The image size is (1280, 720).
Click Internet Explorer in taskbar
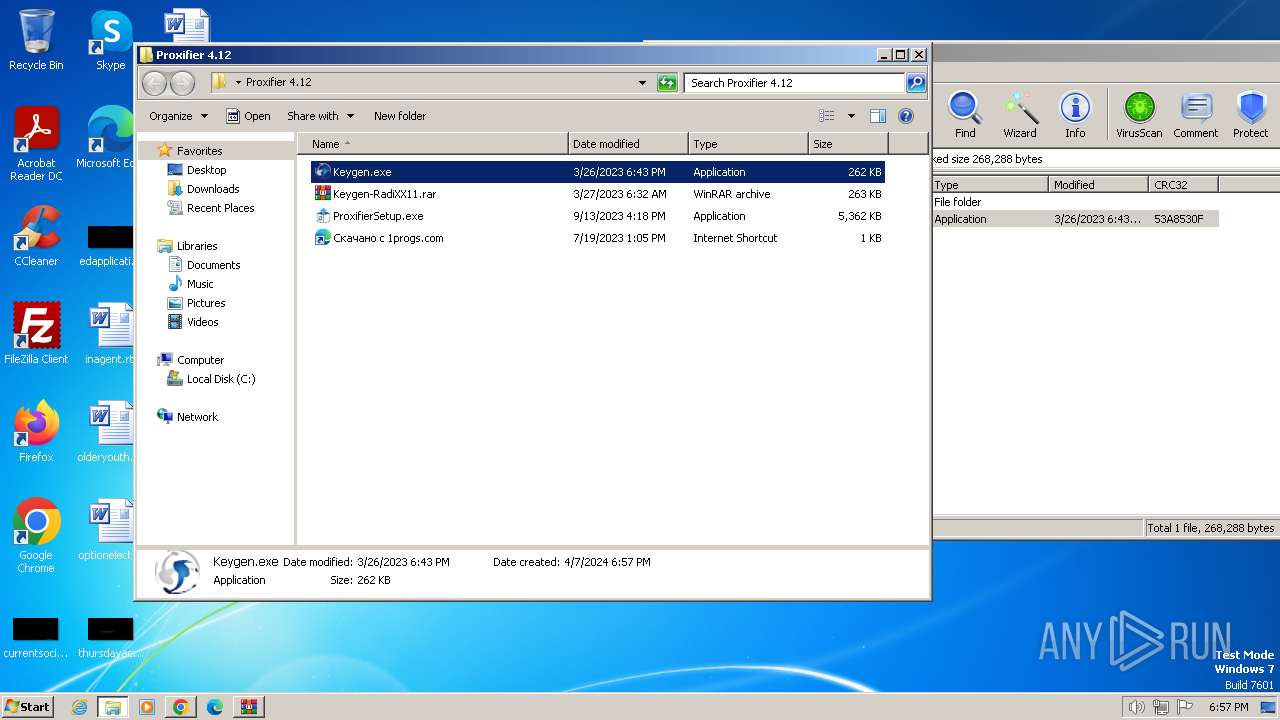point(80,707)
